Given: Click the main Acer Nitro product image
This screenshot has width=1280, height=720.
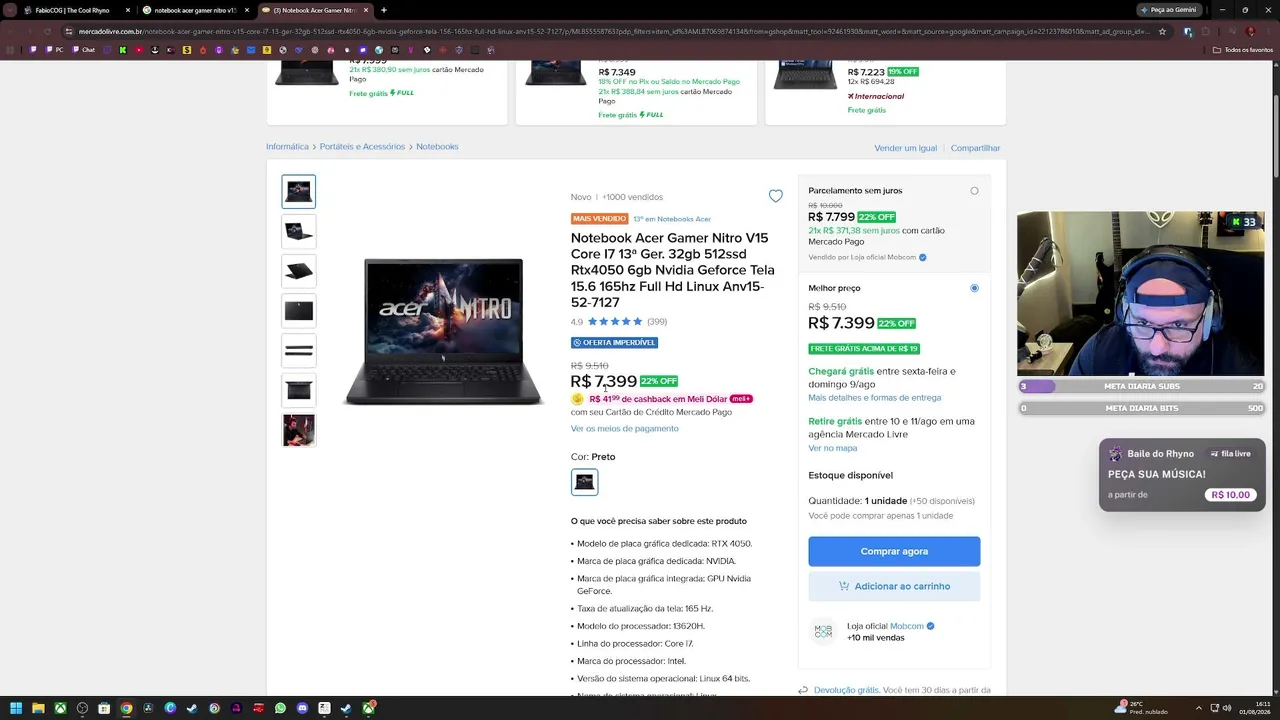Looking at the screenshot, I should click(x=443, y=331).
